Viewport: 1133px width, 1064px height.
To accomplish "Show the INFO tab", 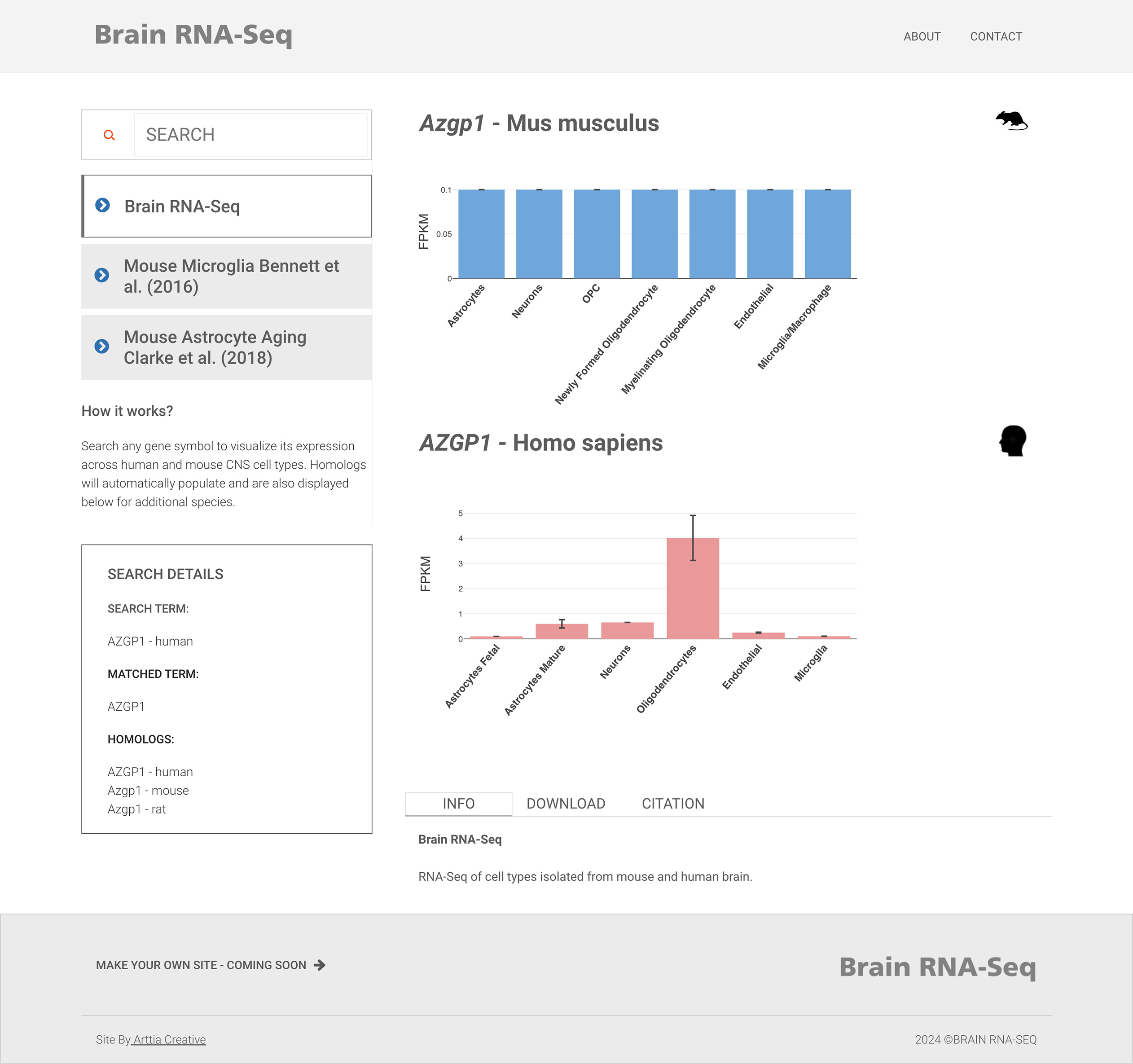I will (x=458, y=804).
